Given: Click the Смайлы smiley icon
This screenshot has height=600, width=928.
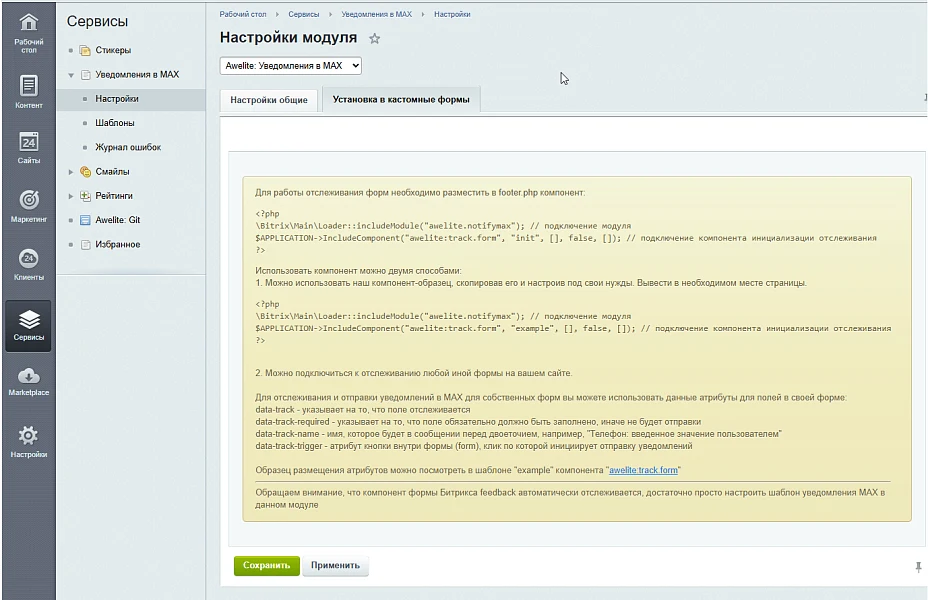Looking at the screenshot, I should click(x=85, y=172).
